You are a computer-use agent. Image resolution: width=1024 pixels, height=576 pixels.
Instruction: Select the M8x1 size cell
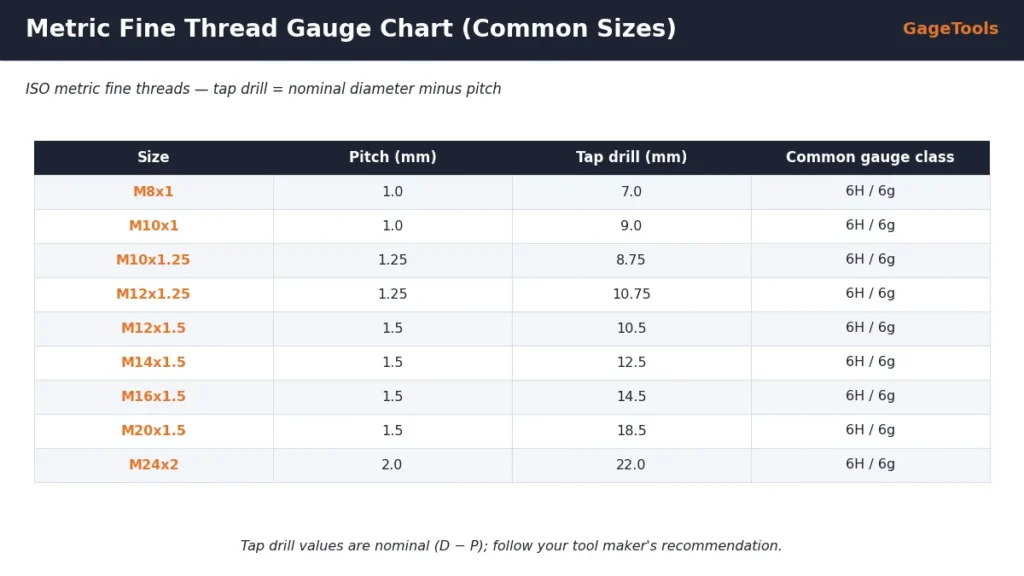click(153, 192)
